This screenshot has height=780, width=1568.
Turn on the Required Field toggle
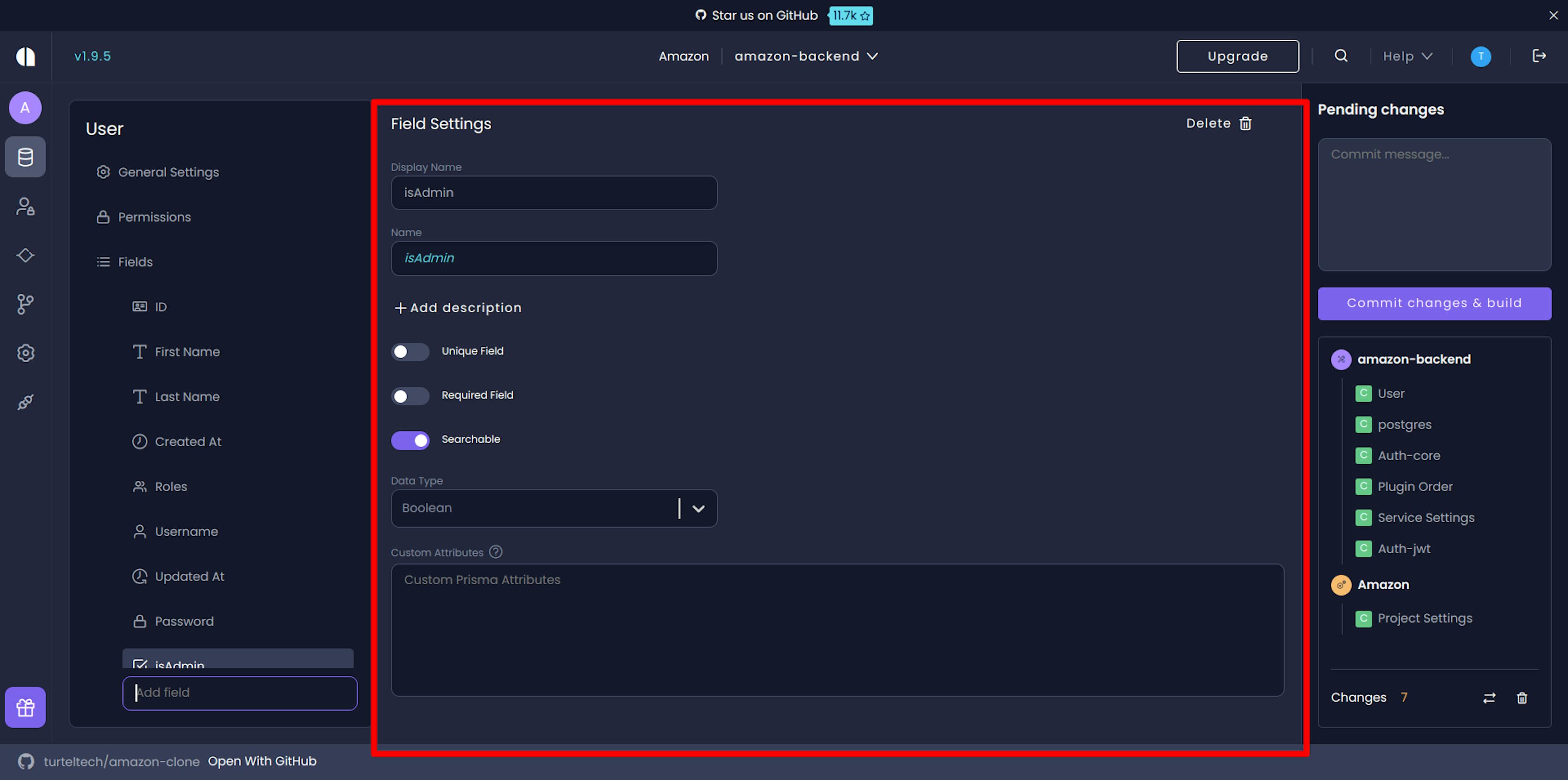[x=410, y=397]
